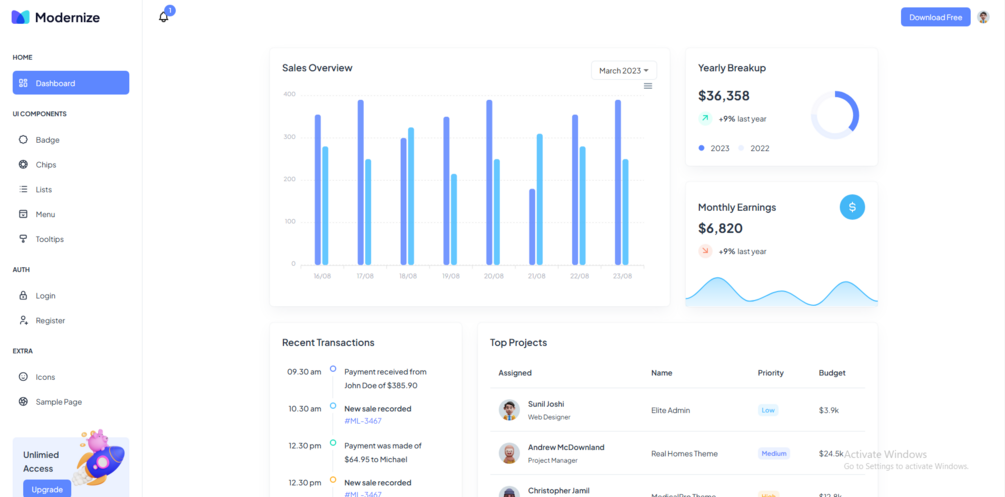Click the Priority column header

pyautogui.click(x=770, y=373)
